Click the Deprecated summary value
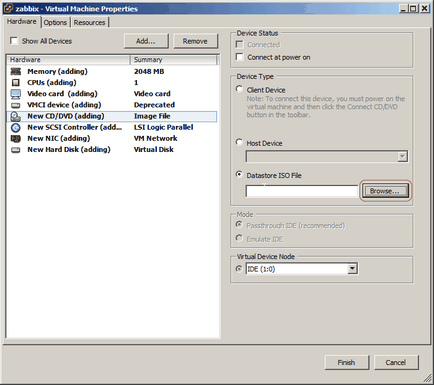Screen dimensions: 434x385 [154, 105]
